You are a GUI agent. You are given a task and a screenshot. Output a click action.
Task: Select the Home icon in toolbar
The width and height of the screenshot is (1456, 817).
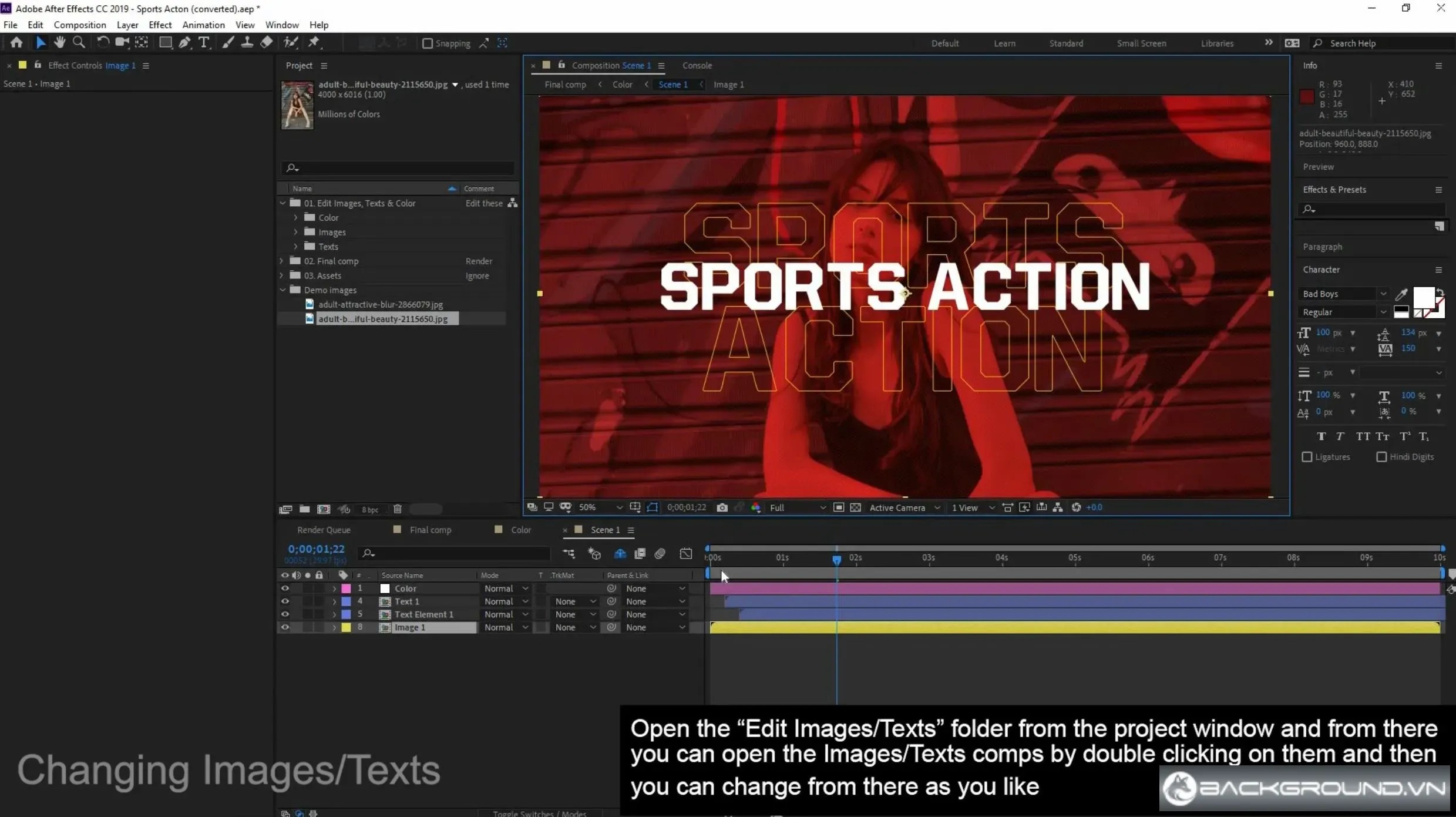[x=16, y=42]
